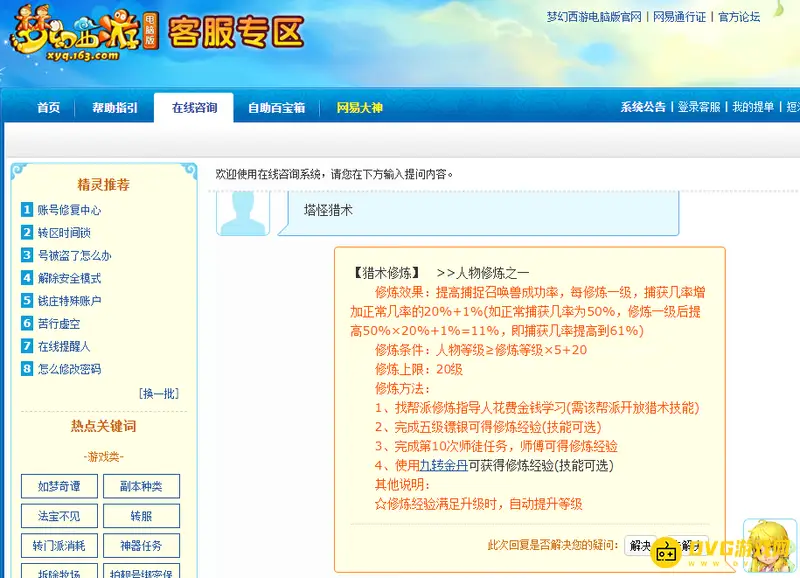800x578 pixels.
Task: Open 号被盗了怎么办 recommendation
Action: (74, 255)
